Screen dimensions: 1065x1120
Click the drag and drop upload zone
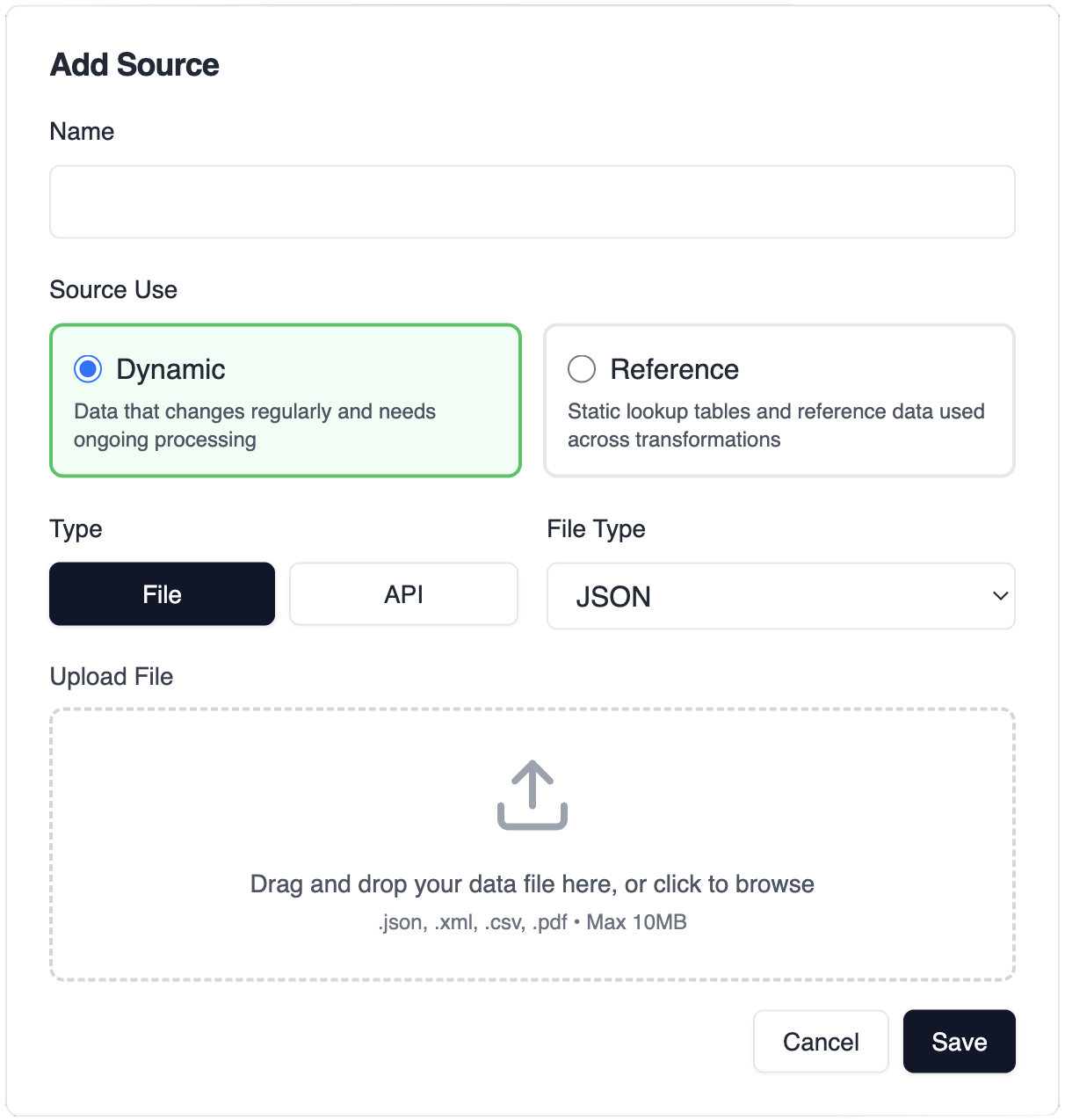pos(532,842)
